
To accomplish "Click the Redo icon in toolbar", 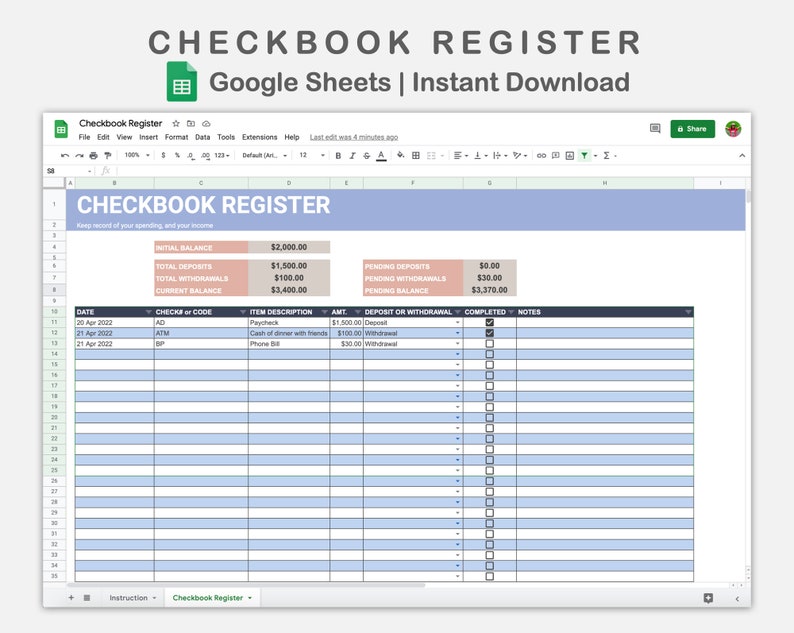I will (79, 155).
